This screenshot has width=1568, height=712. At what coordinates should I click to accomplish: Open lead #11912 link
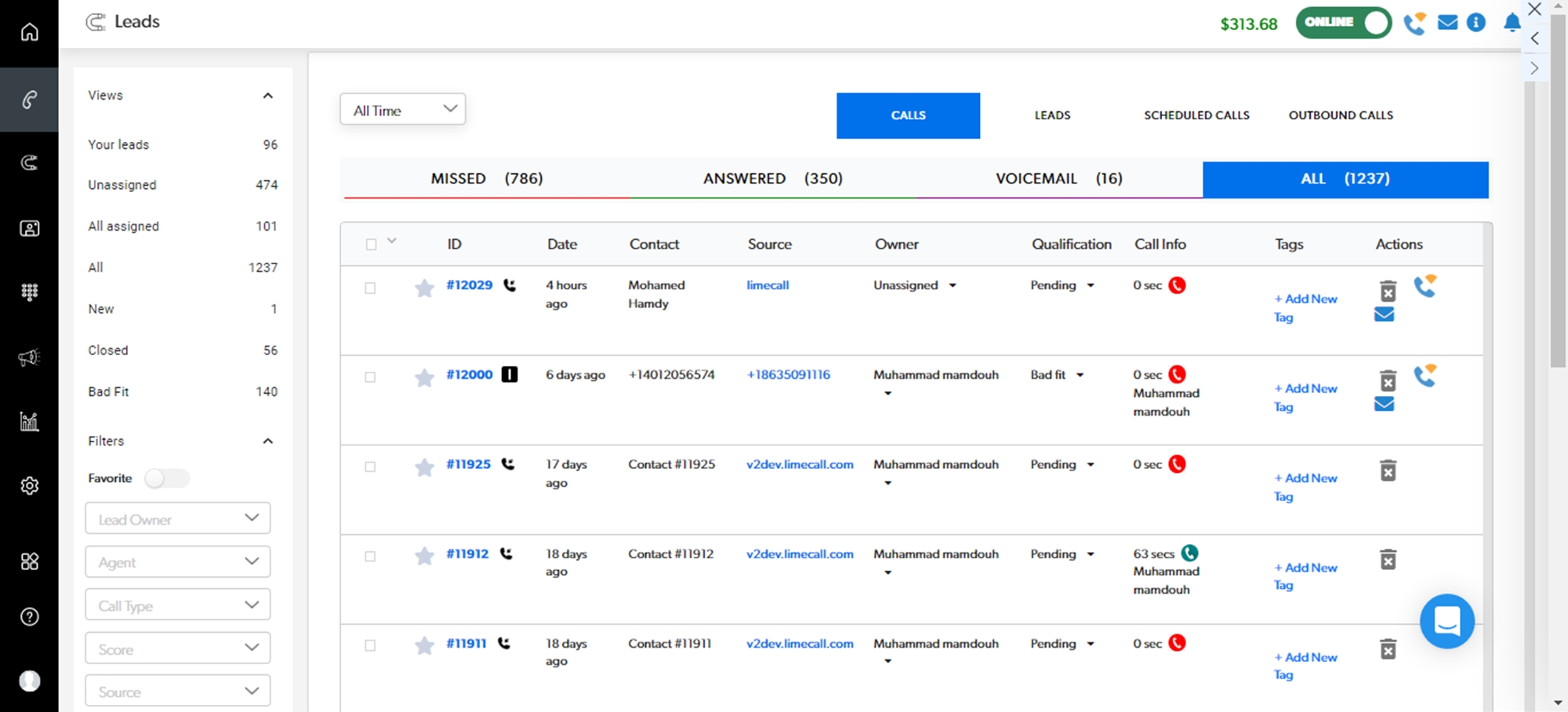pyautogui.click(x=467, y=554)
